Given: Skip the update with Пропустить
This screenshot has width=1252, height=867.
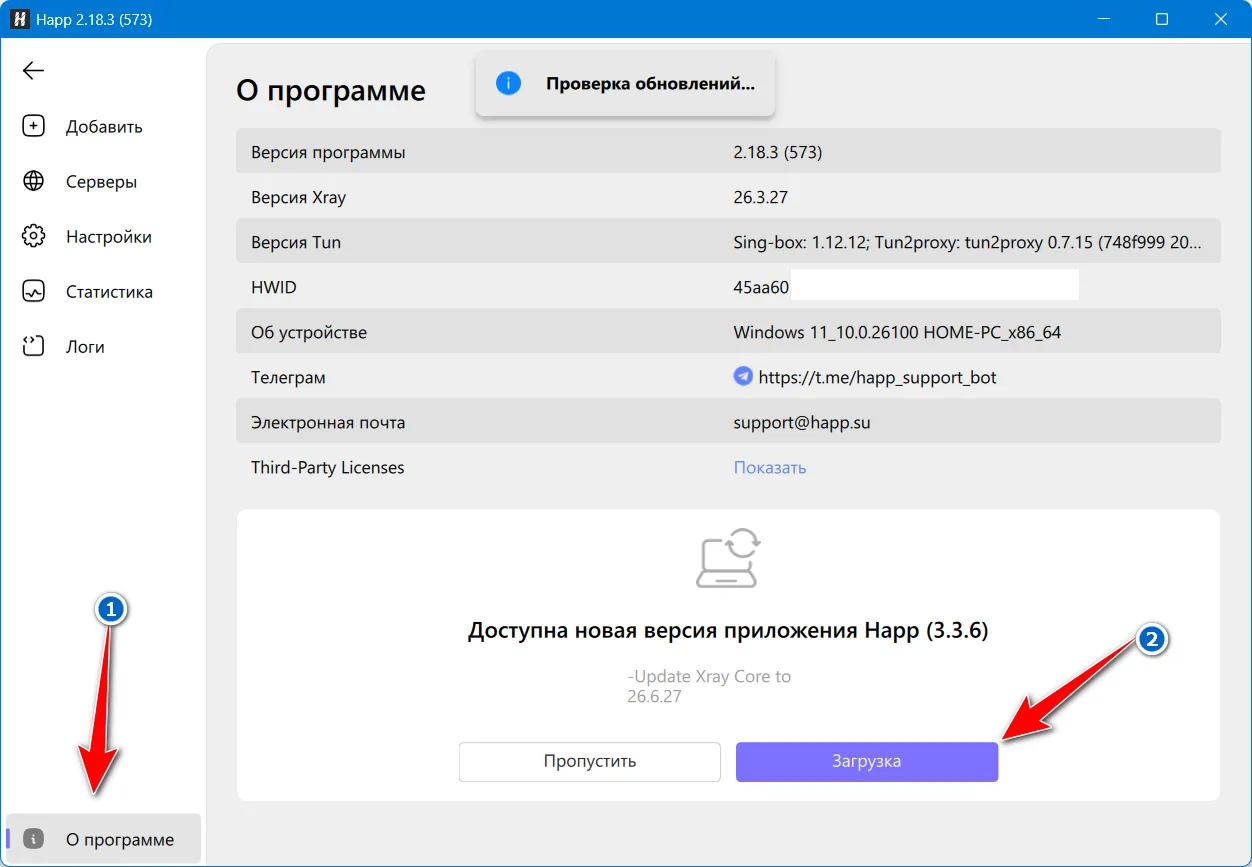Looking at the screenshot, I should click(x=590, y=761).
